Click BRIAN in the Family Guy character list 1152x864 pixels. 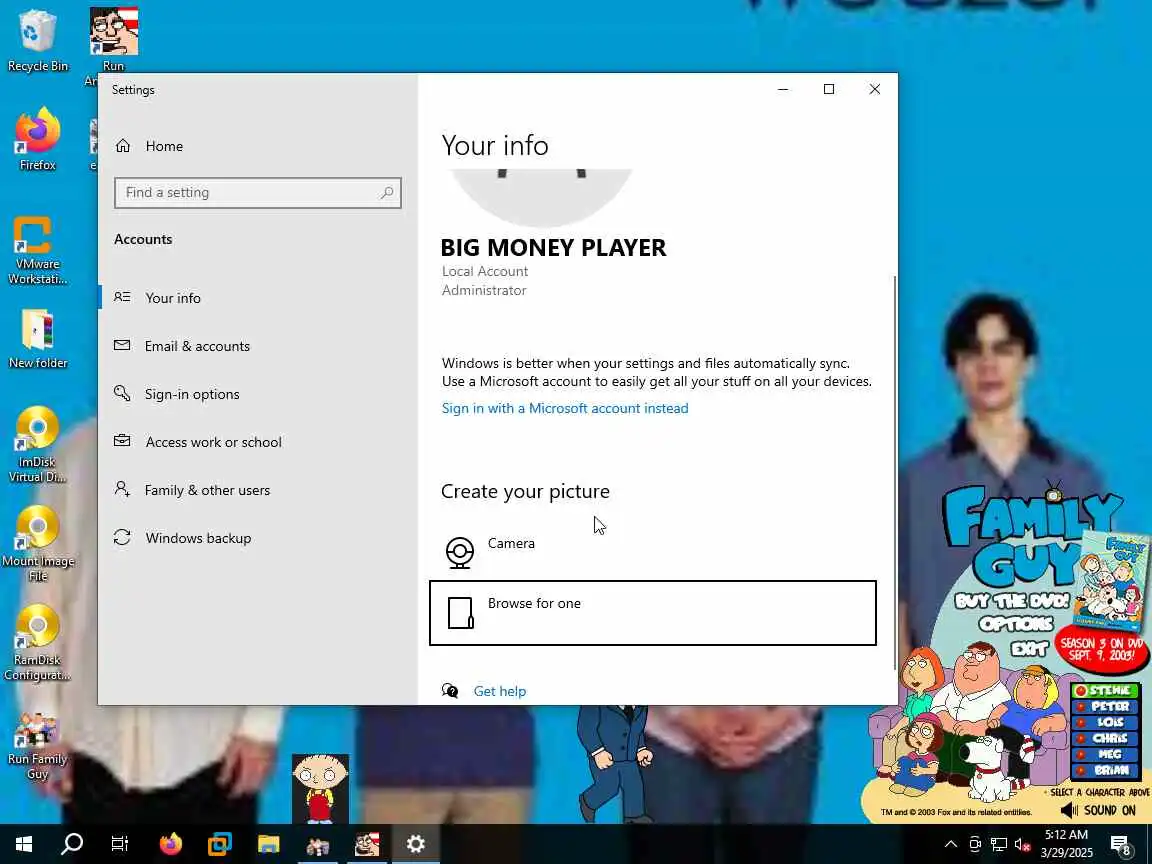tap(1105, 771)
